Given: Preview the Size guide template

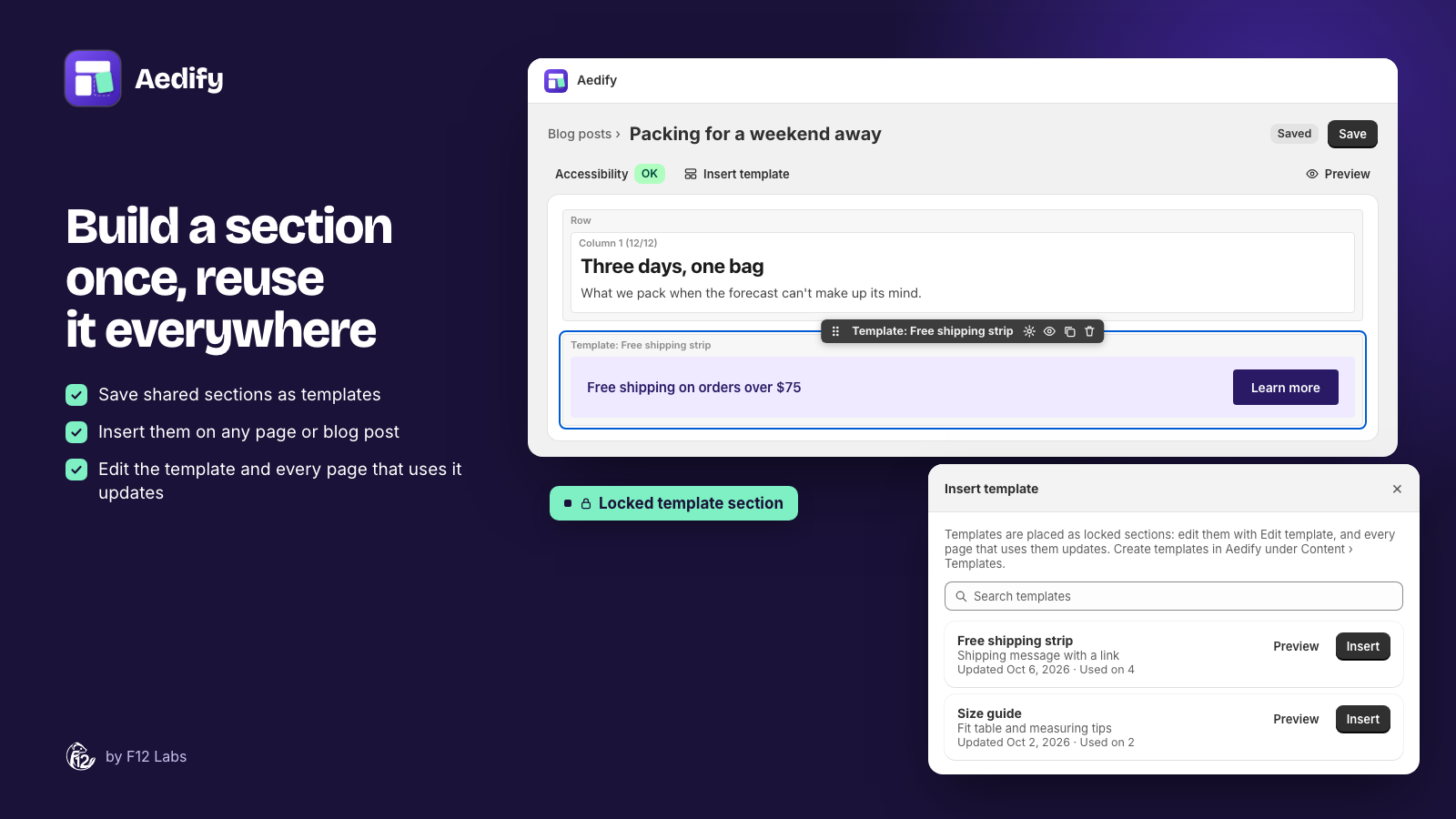Looking at the screenshot, I should coord(1296,719).
